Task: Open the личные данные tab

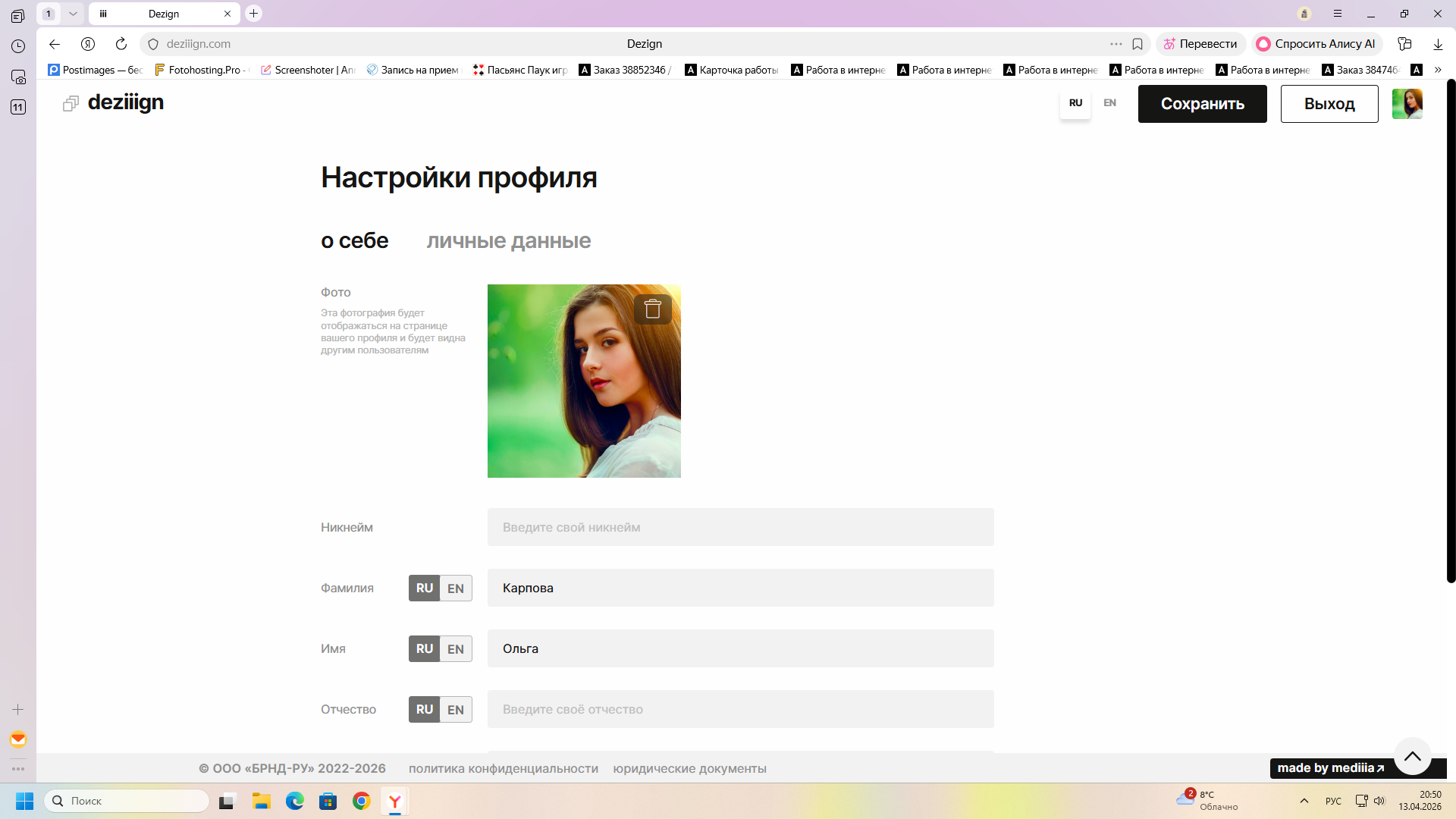Action: coord(508,241)
